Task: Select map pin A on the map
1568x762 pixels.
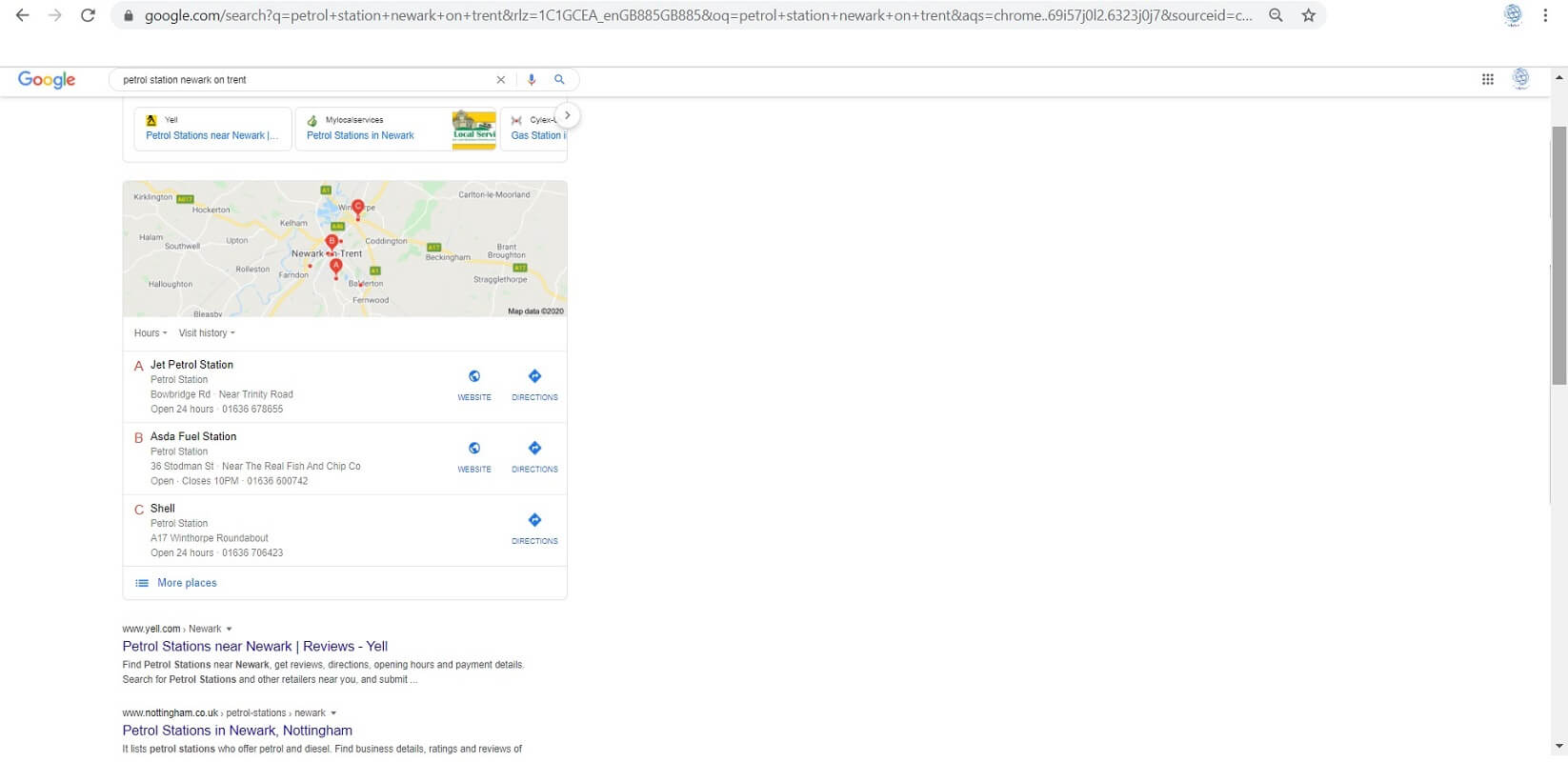Action: point(335,269)
